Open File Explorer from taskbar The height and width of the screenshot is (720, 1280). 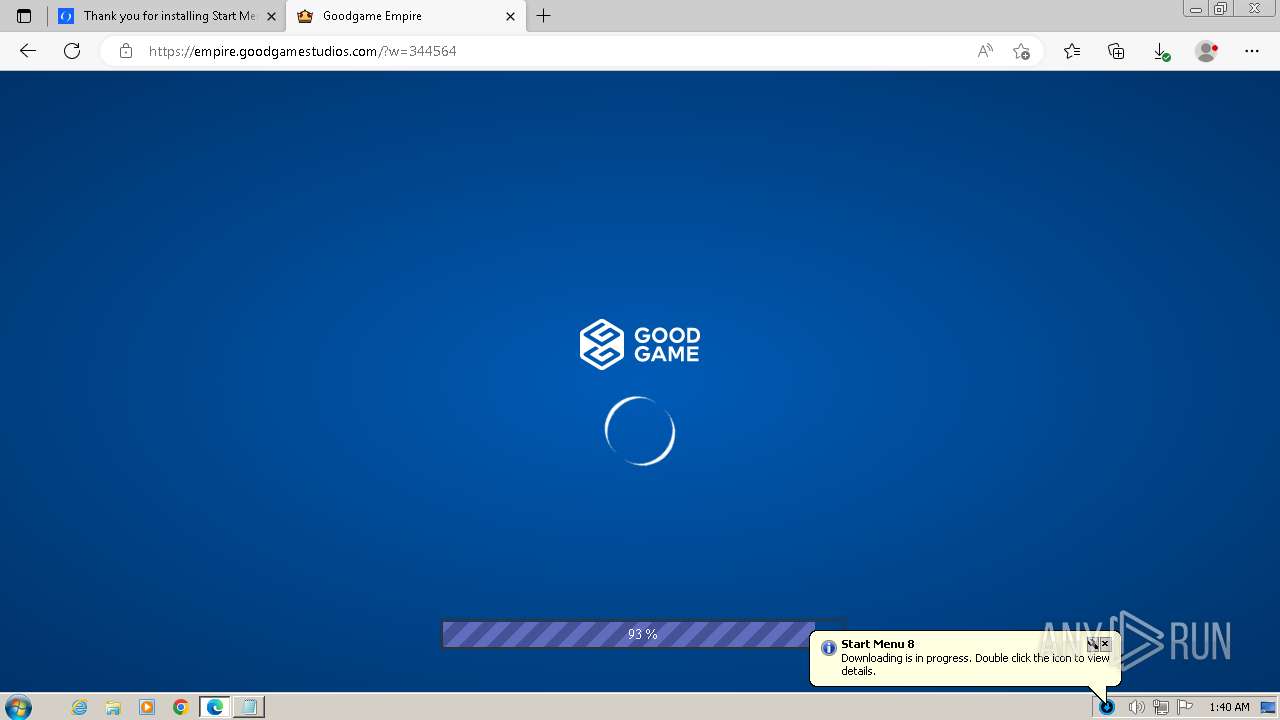113,707
